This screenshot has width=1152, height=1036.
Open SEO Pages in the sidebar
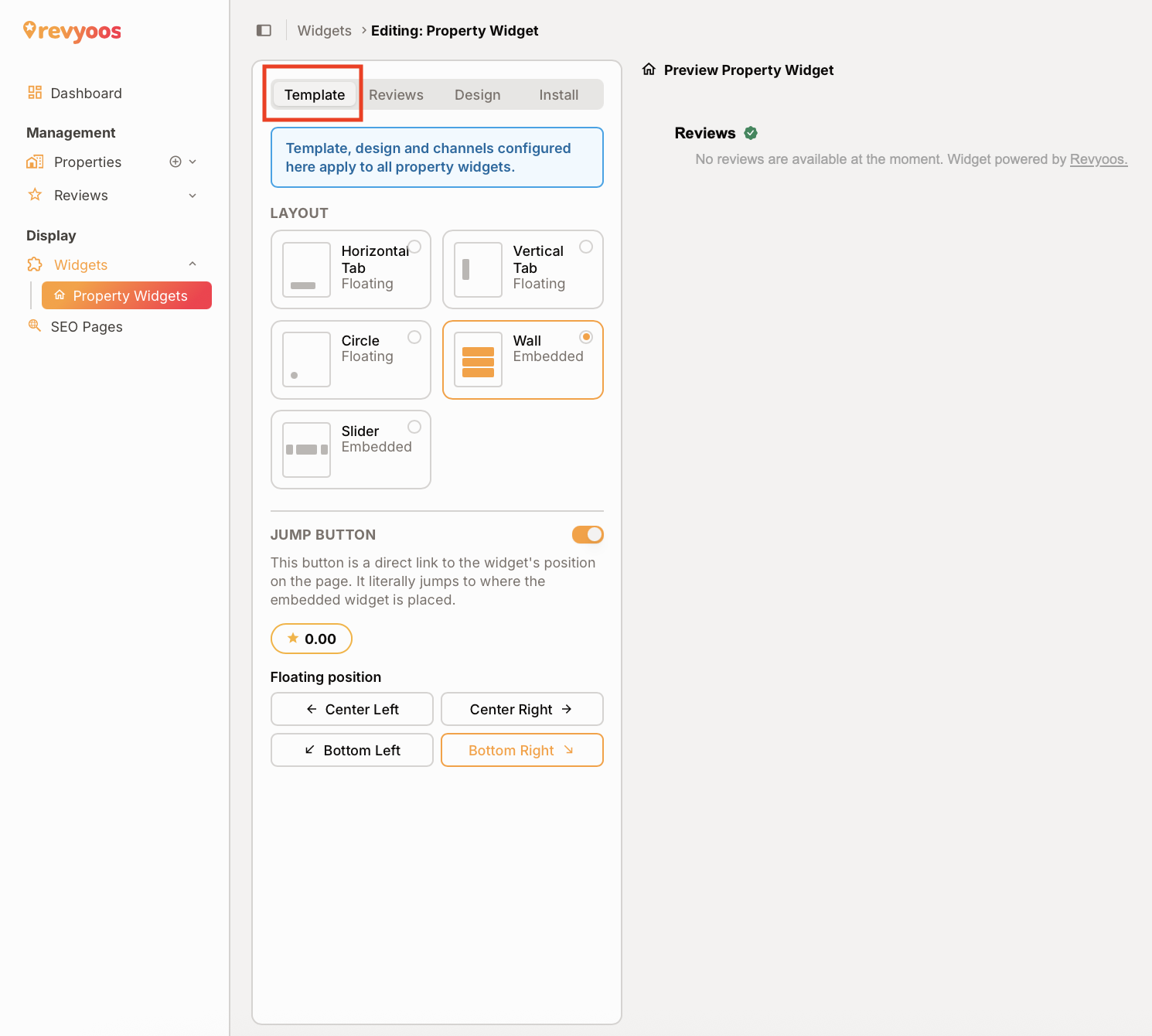pyautogui.click(x=87, y=326)
